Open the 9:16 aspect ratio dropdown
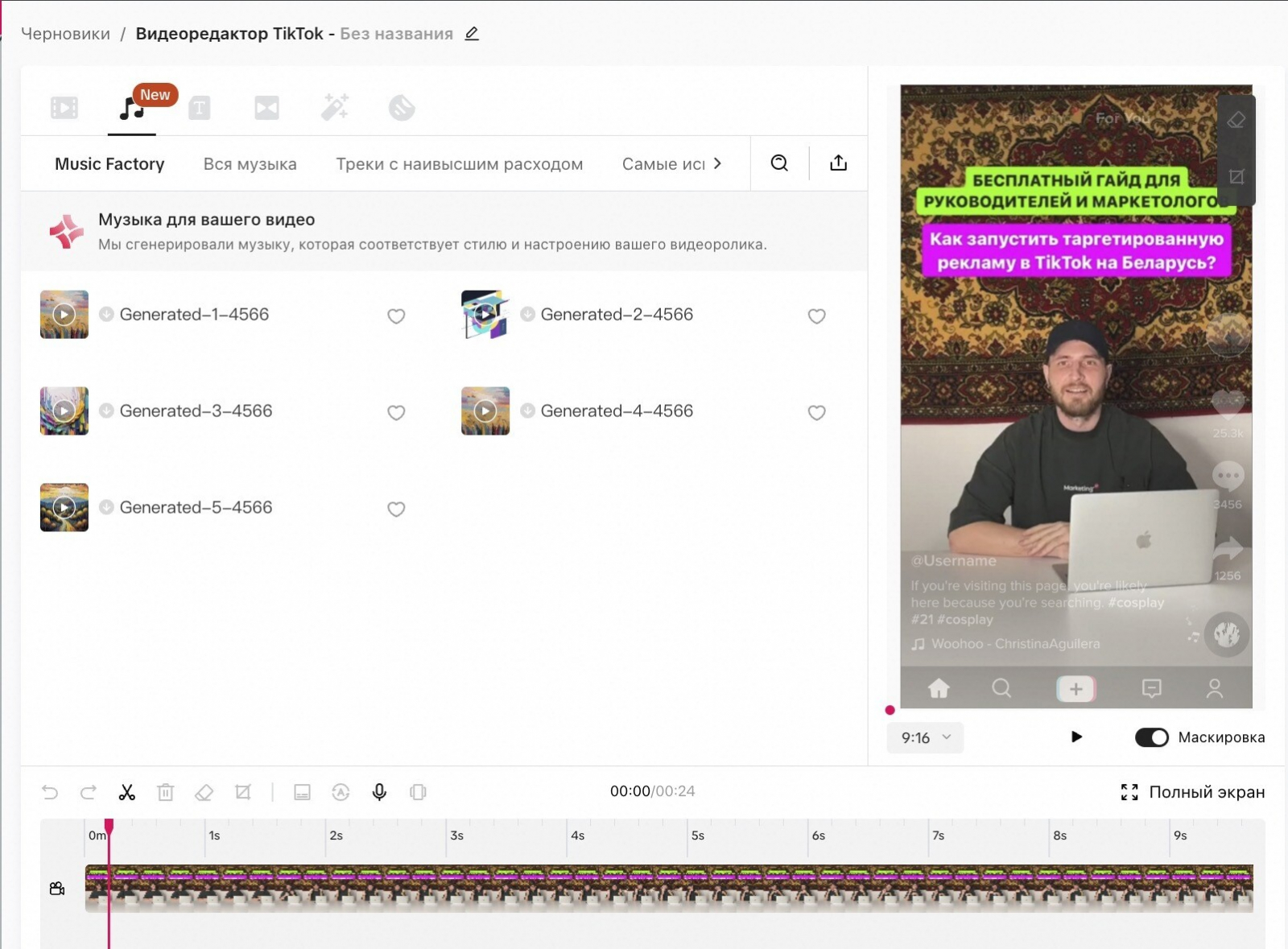 pos(925,737)
